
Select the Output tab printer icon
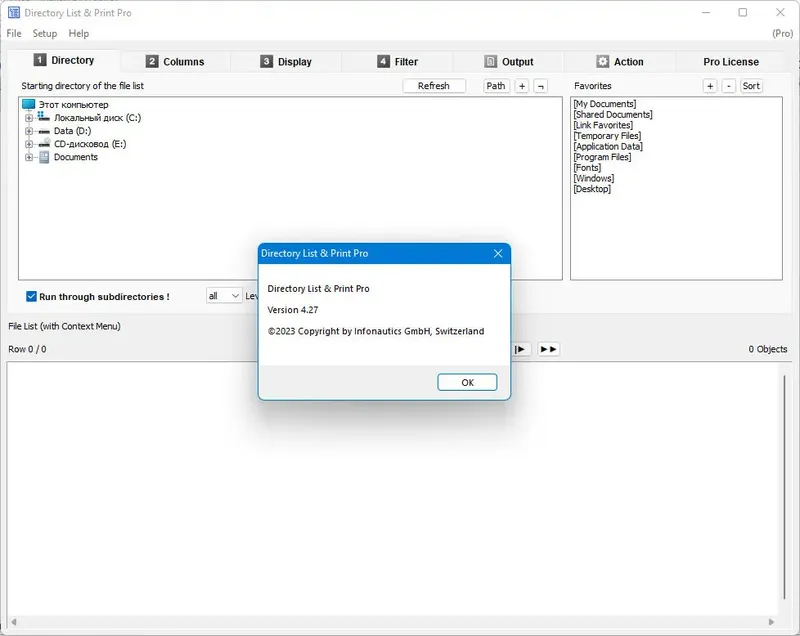pyautogui.click(x=488, y=61)
